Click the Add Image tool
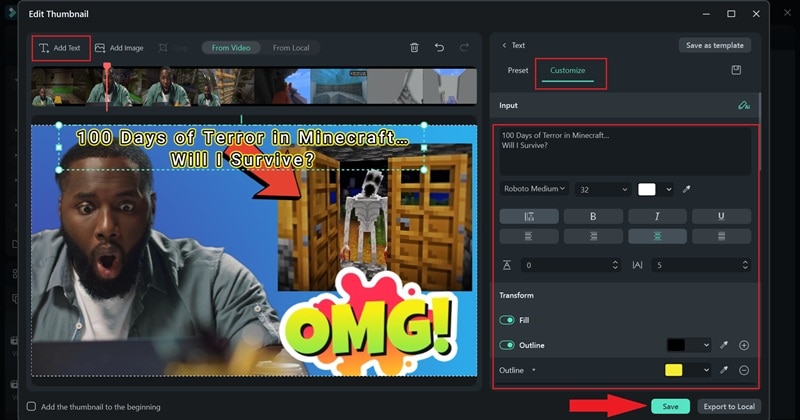Viewport: 800px width, 420px height. pyautogui.click(x=118, y=48)
